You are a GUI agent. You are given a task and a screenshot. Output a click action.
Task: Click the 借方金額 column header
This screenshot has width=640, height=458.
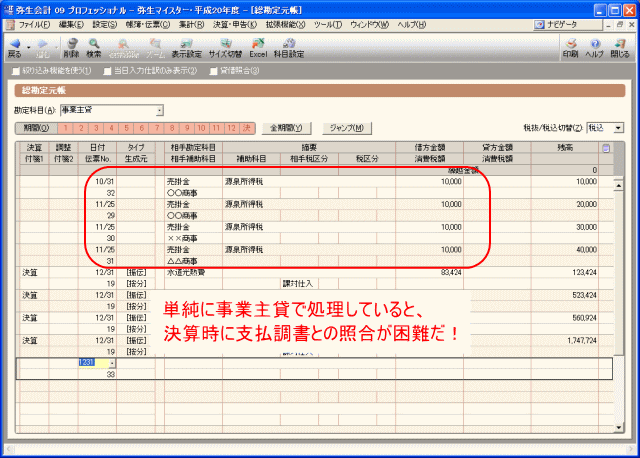pos(429,148)
